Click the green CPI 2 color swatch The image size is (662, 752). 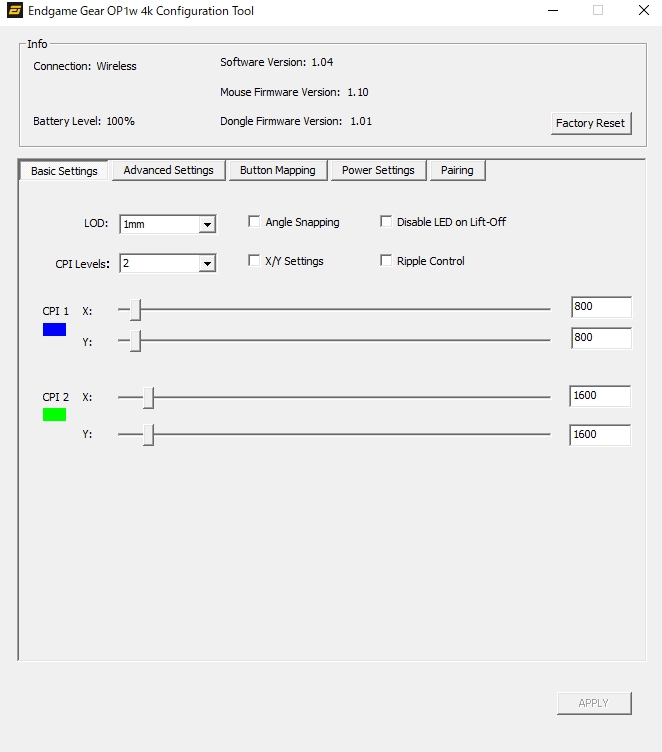tap(54, 414)
